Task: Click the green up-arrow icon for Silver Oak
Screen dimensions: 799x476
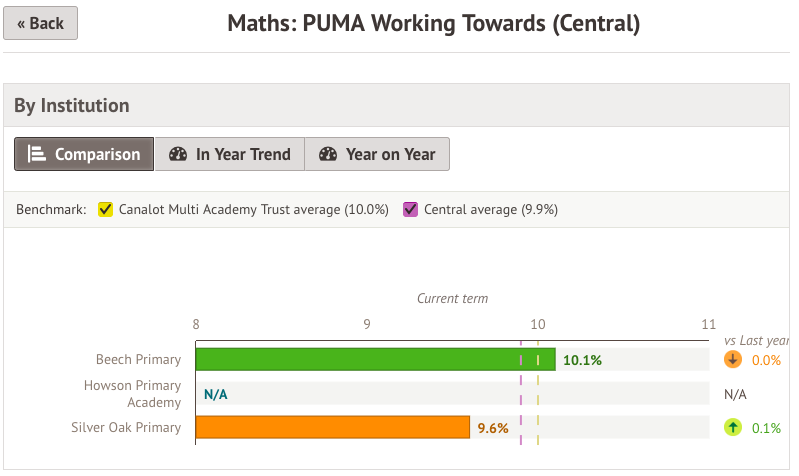Action: pyautogui.click(x=733, y=428)
